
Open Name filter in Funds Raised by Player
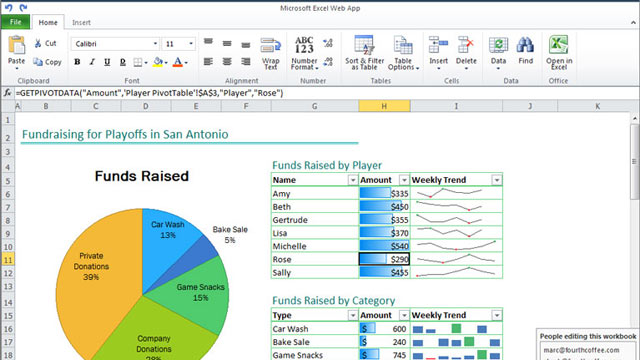point(353,180)
